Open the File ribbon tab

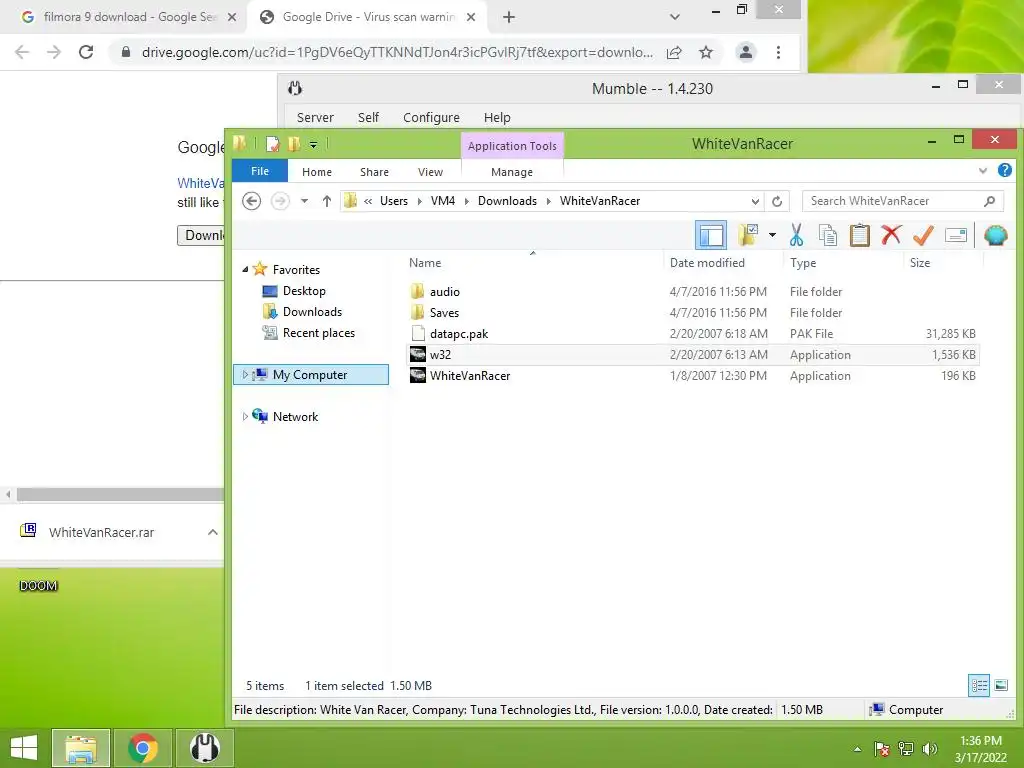click(x=260, y=171)
